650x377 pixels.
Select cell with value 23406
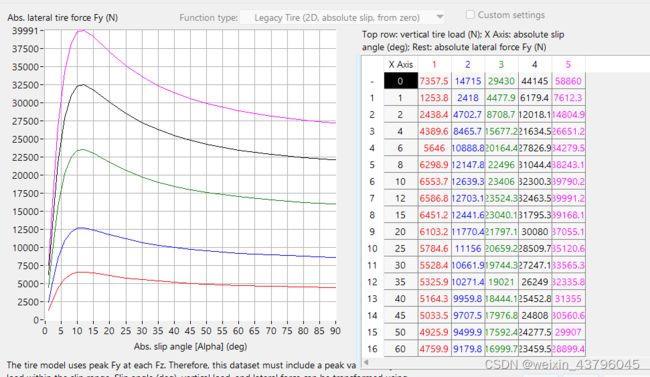(x=501, y=182)
